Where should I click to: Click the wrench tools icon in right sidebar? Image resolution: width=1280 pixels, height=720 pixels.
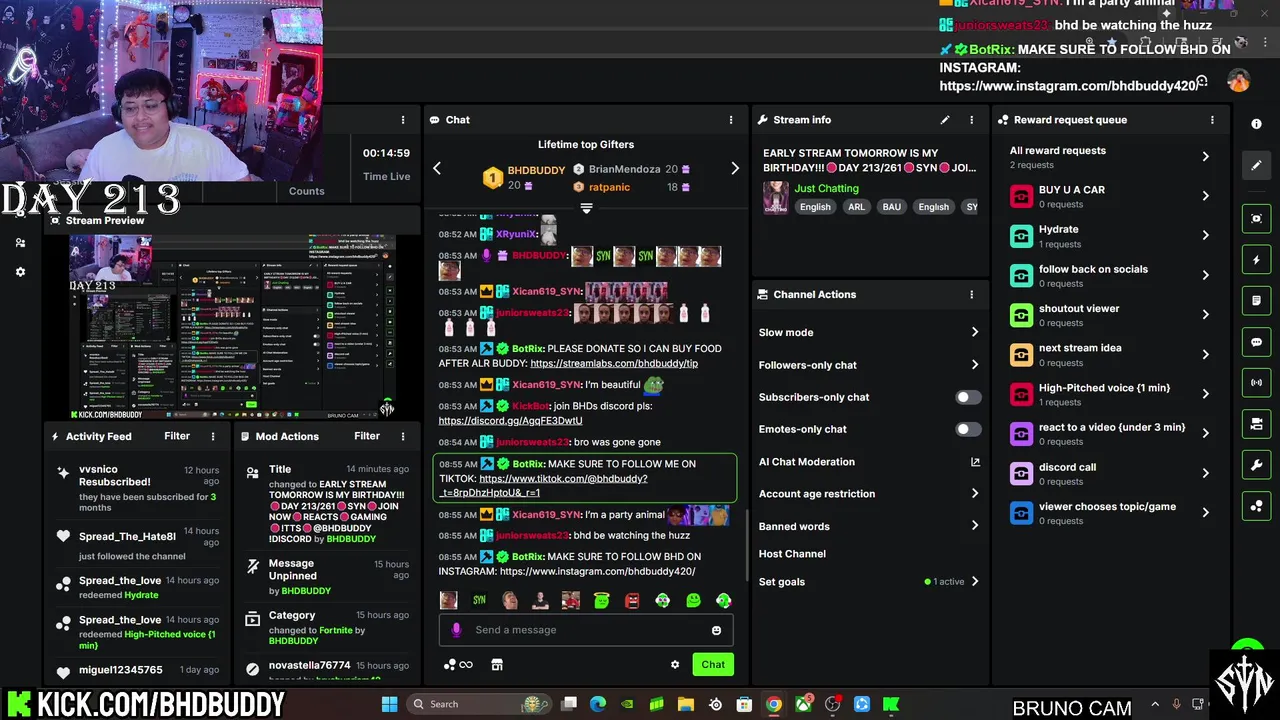(x=1256, y=465)
